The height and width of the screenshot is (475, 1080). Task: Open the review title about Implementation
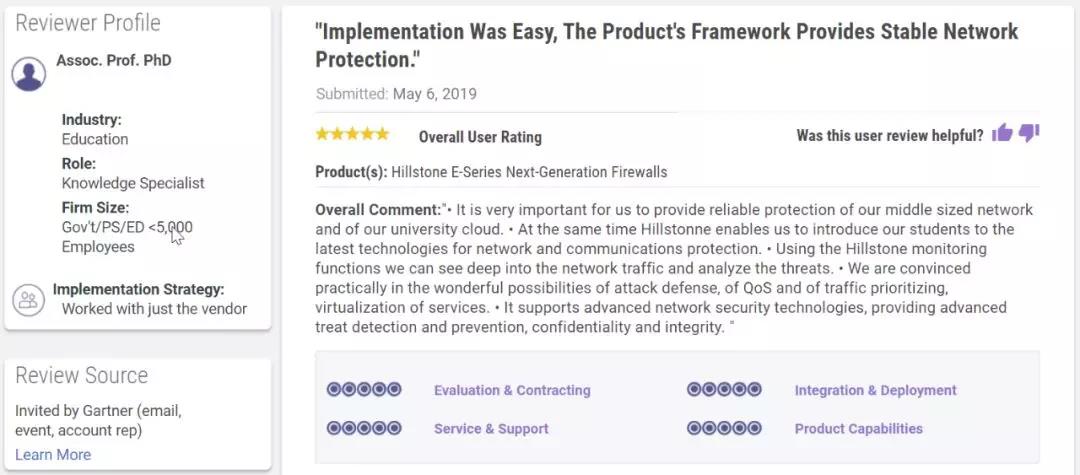(x=667, y=45)
